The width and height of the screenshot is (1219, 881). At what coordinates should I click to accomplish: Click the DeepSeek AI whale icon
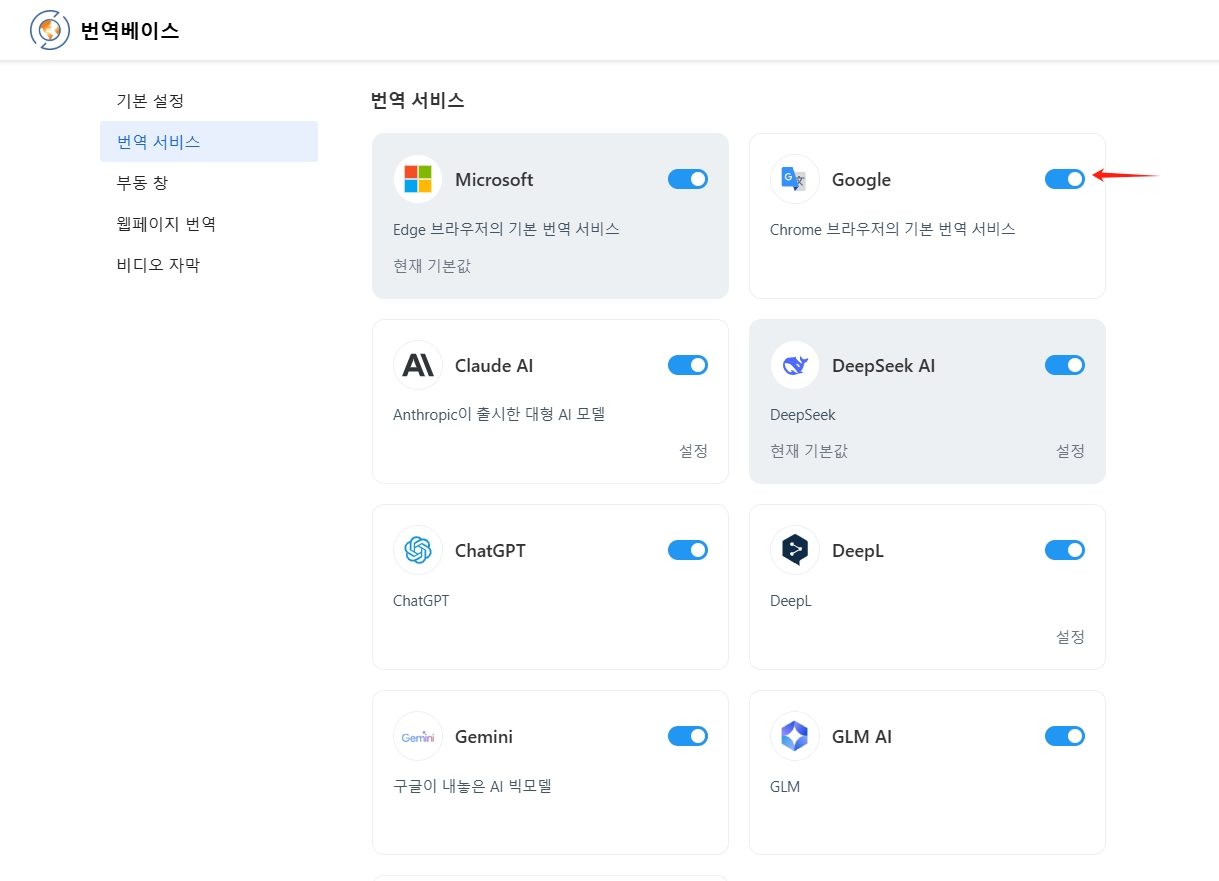(795, 365)
